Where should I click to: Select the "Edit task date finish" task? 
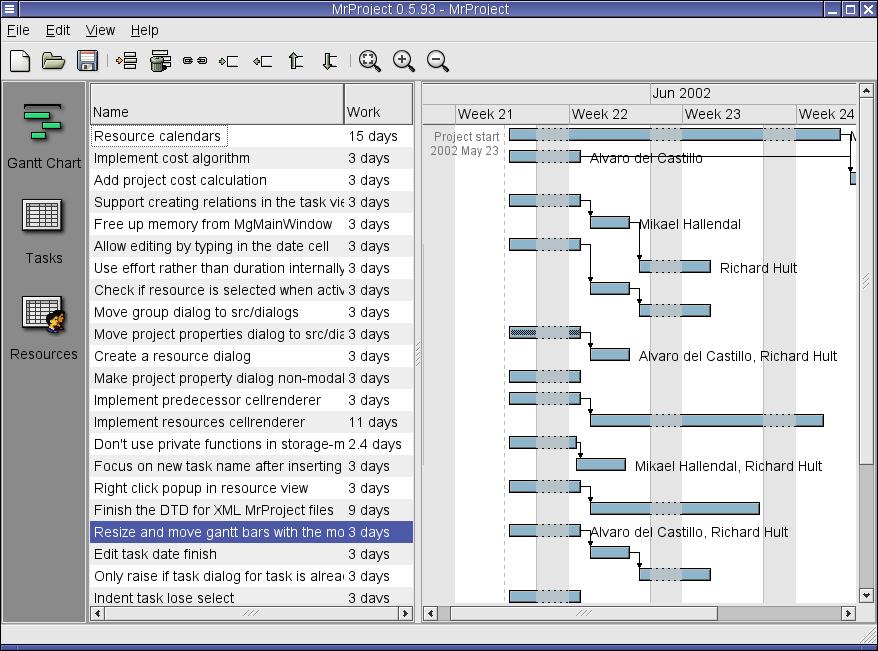(251, 554)
